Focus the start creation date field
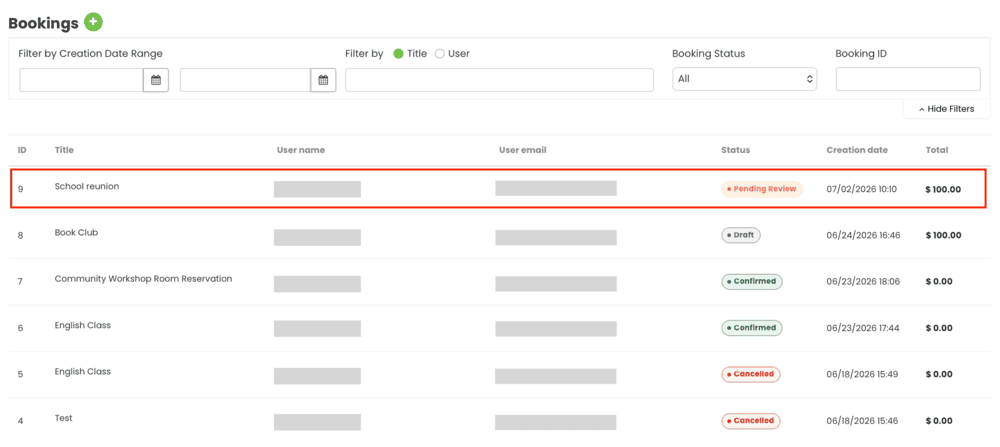Viewport: 1000px width, 447px height. point(82,80)
